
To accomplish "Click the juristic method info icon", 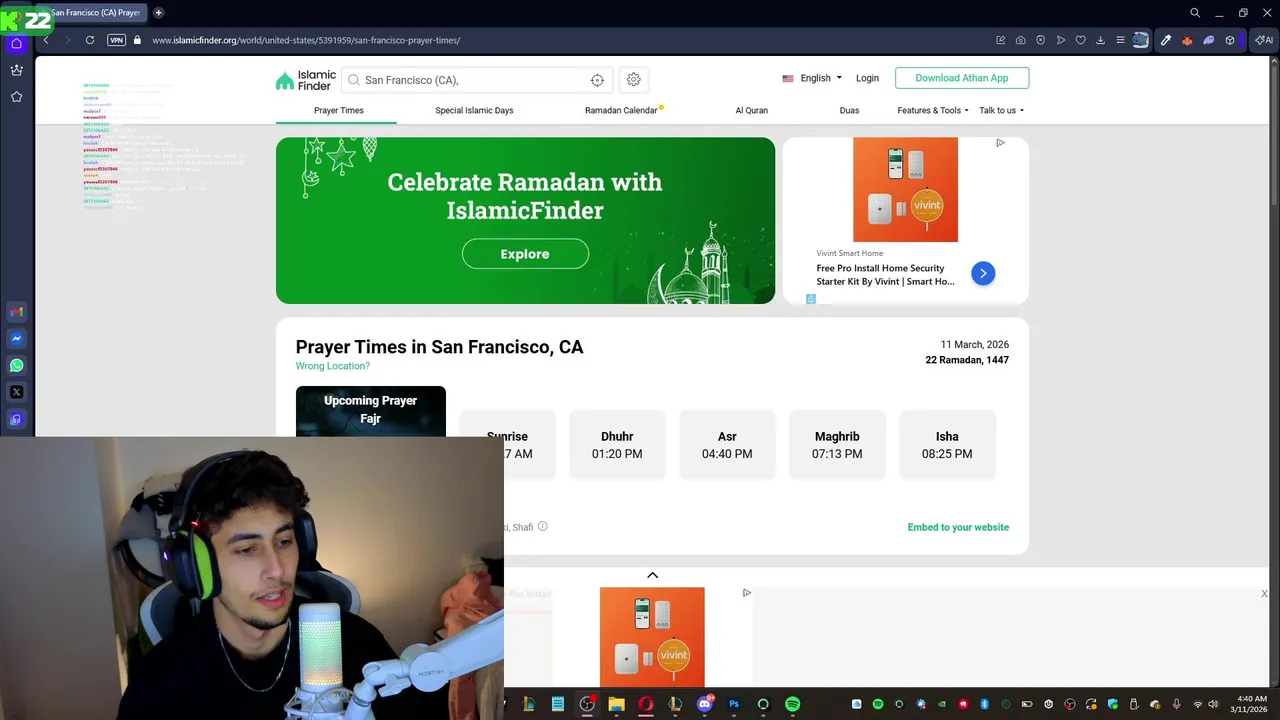I will (543, 526).
